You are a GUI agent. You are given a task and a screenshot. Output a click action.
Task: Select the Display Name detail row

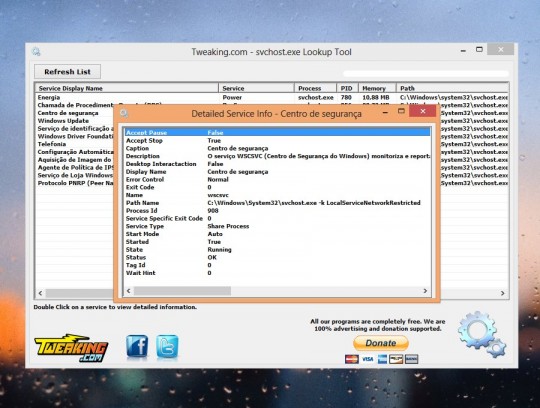click(277, 172)
